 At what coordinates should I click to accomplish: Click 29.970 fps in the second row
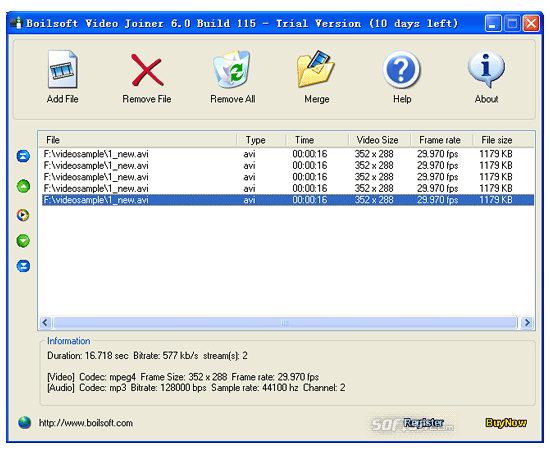click(437, 166)
